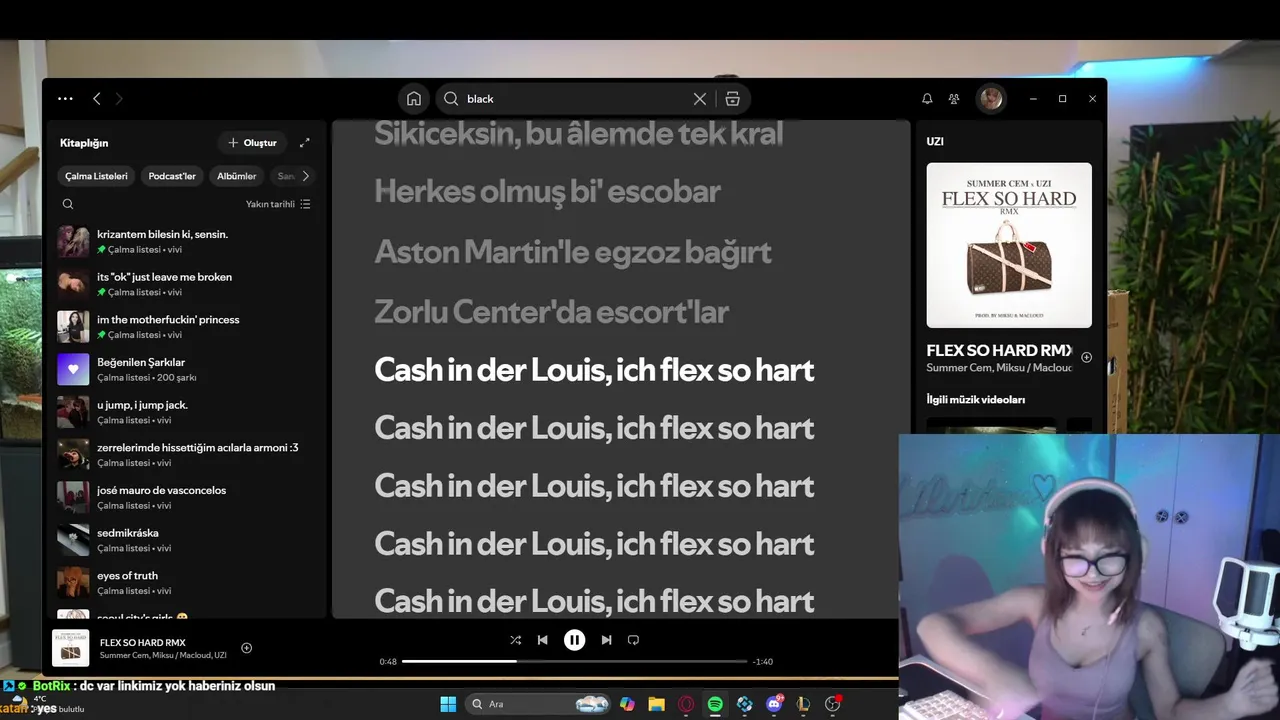Search within the library
This screenshot has height=720, width=1280.
68,204
